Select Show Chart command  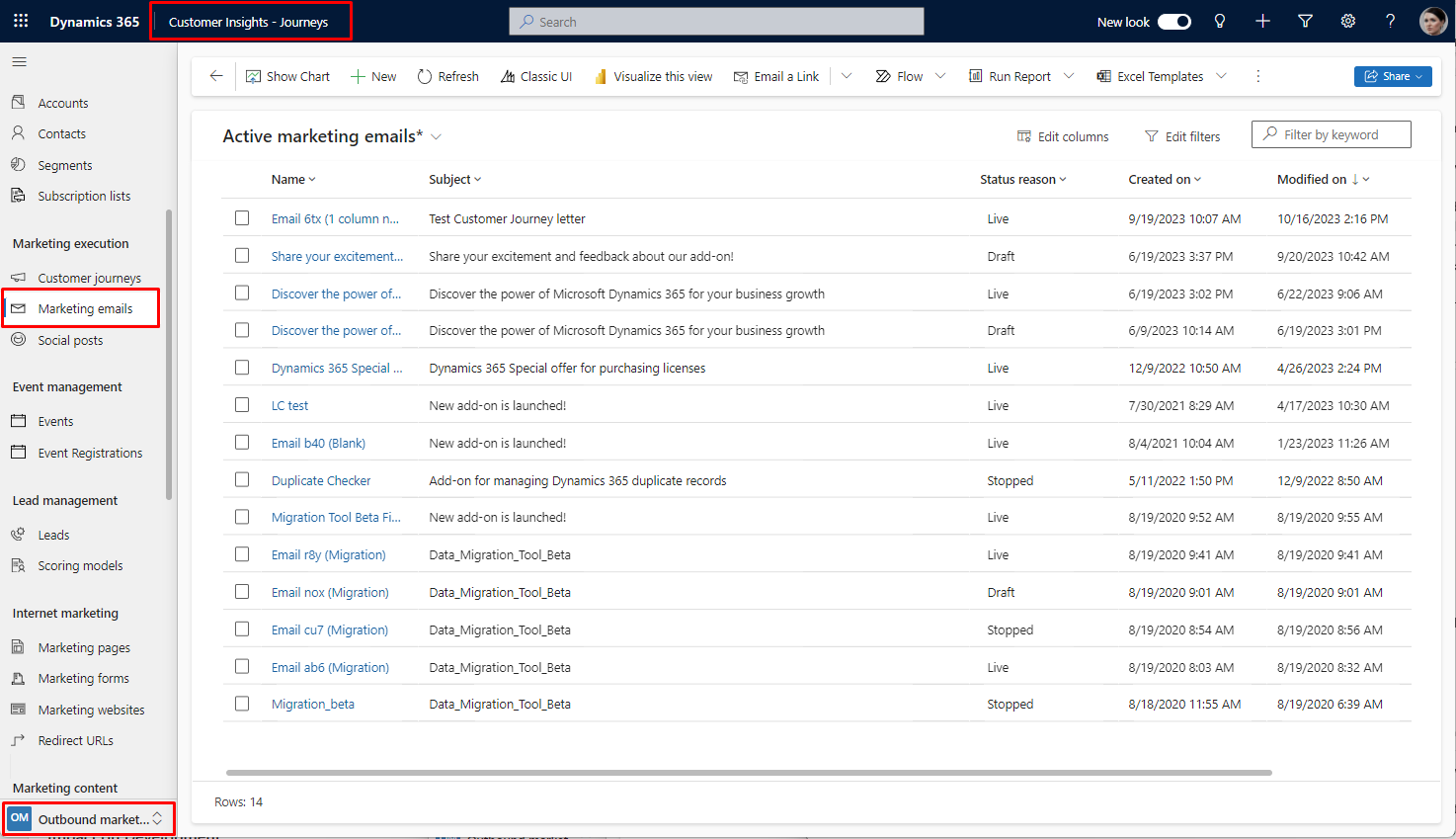coord(287,76)
